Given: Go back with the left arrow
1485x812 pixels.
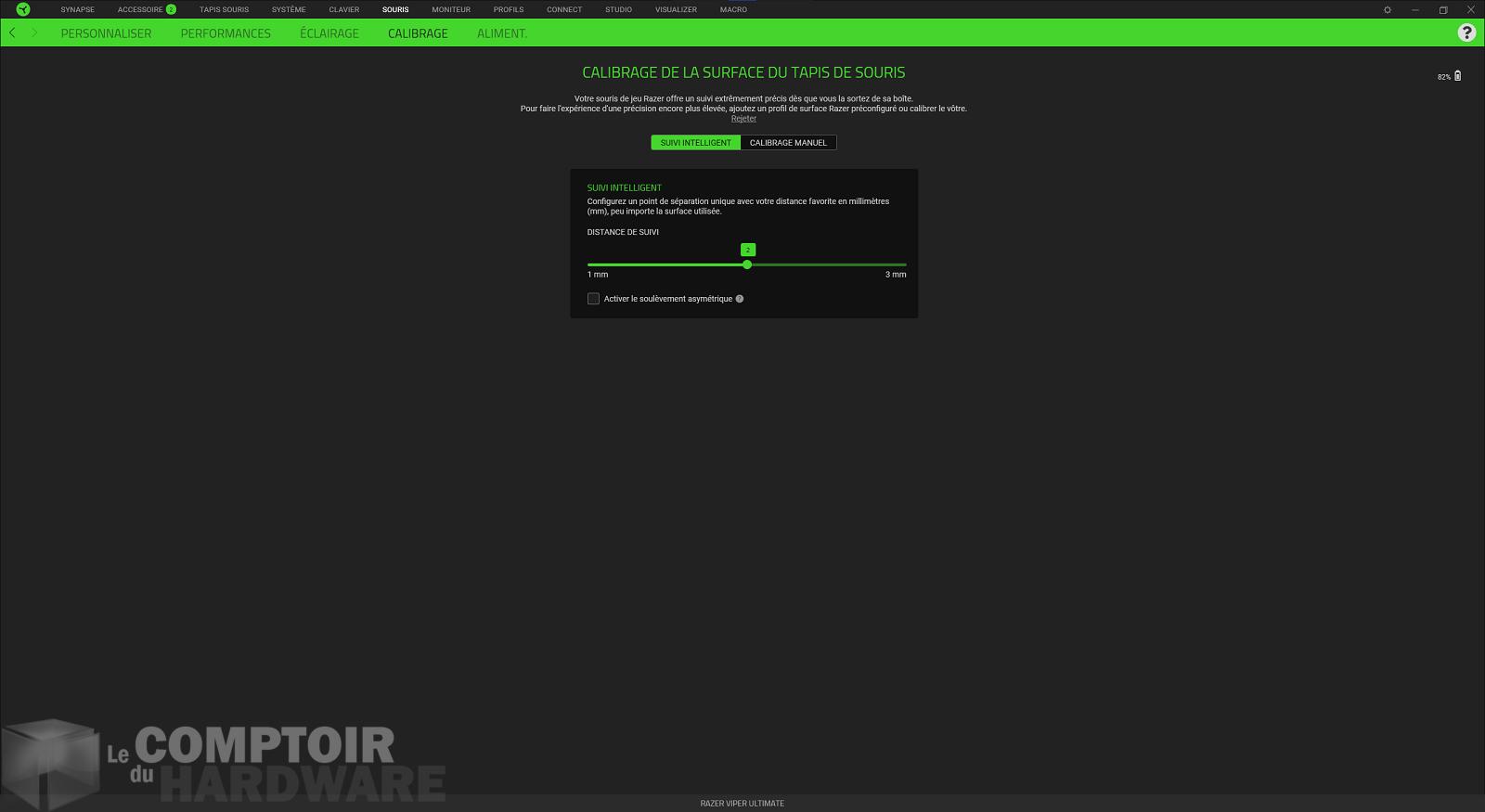Looking at the screenshot, I should tap(12, 32).
